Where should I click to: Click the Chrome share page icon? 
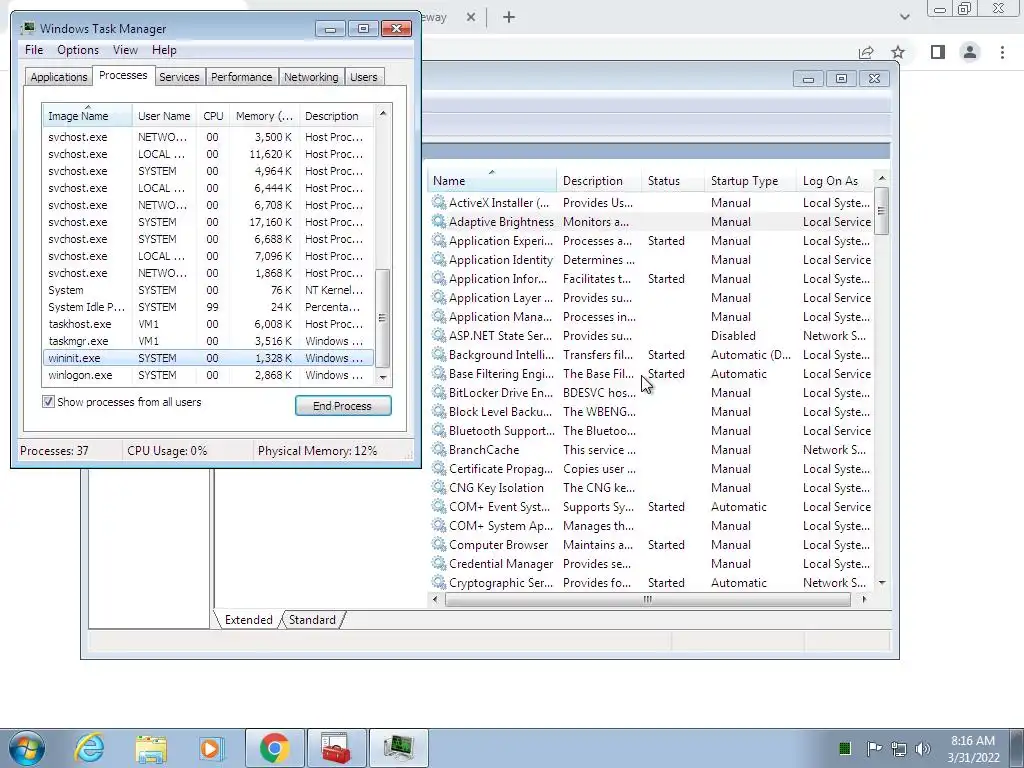(866, 52)
